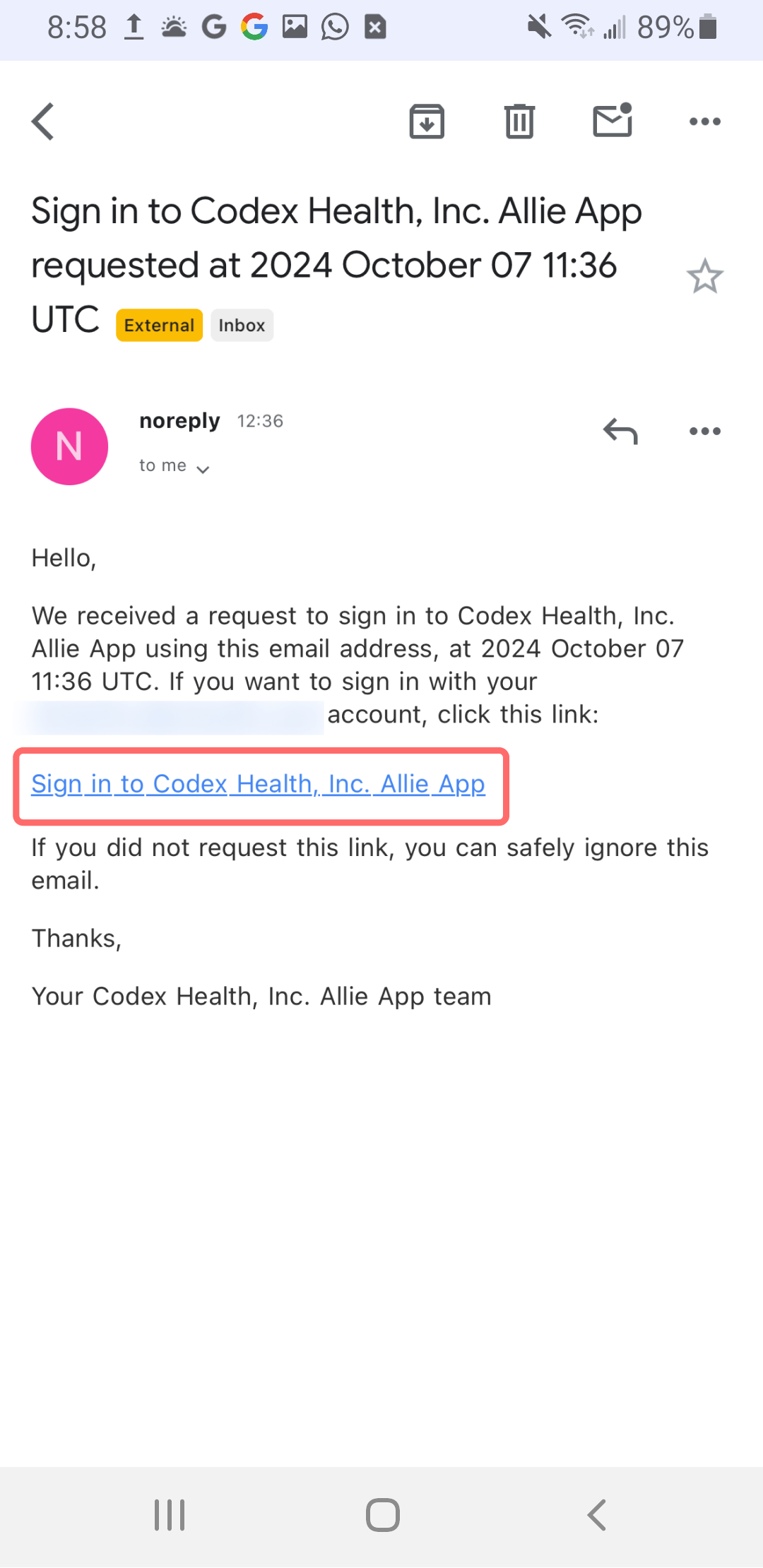Expand recipient details next to 'to me'
This screenshot has width=763, height=1568.
tap(203, 469)
